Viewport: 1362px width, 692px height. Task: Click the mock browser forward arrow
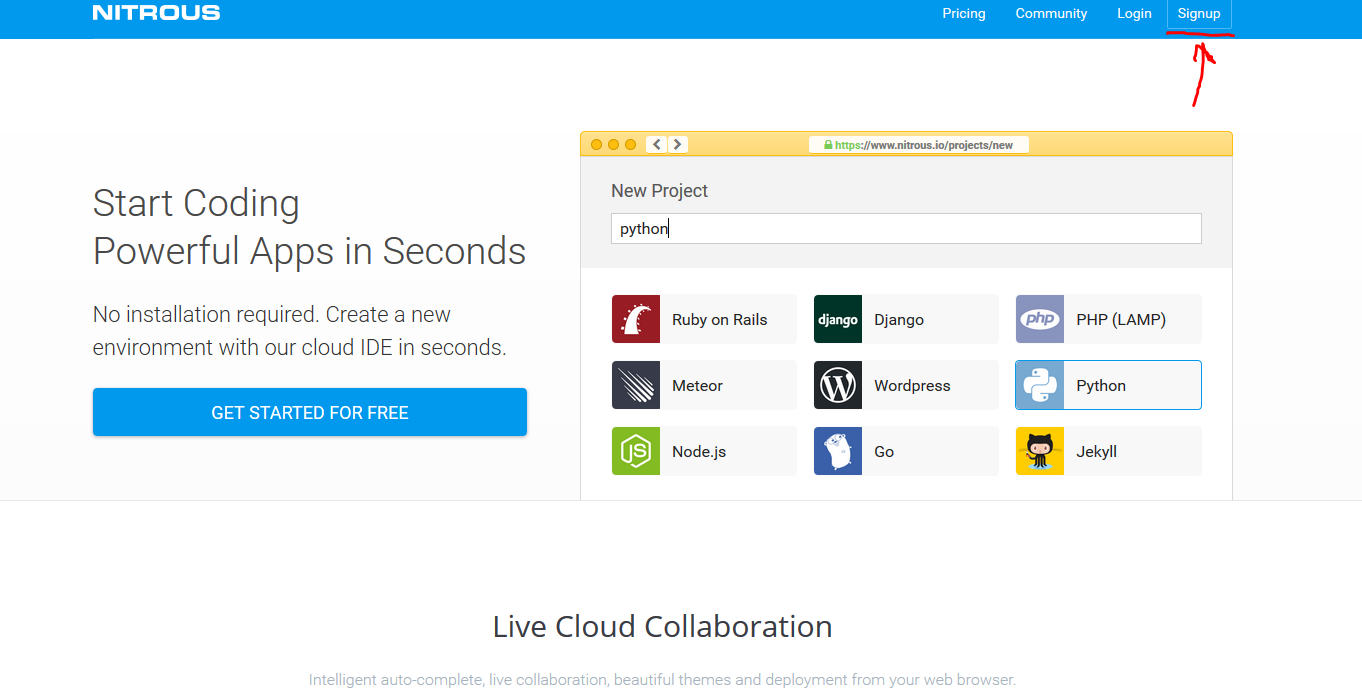tap(678, 144)
